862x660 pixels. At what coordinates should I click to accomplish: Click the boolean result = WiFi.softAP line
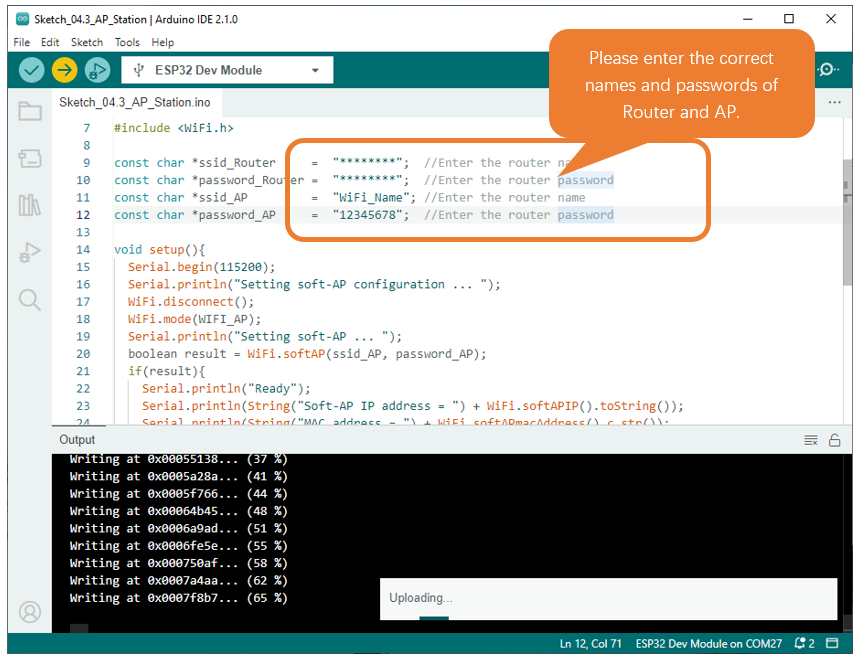point(307,354)
